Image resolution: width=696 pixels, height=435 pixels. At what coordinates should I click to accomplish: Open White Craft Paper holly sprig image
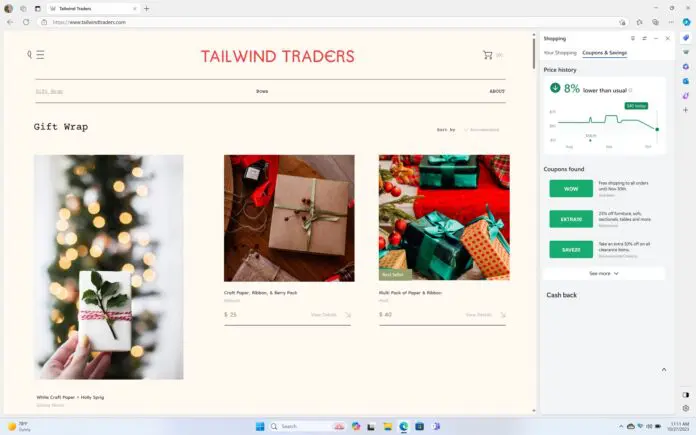(x=109, y=267)
